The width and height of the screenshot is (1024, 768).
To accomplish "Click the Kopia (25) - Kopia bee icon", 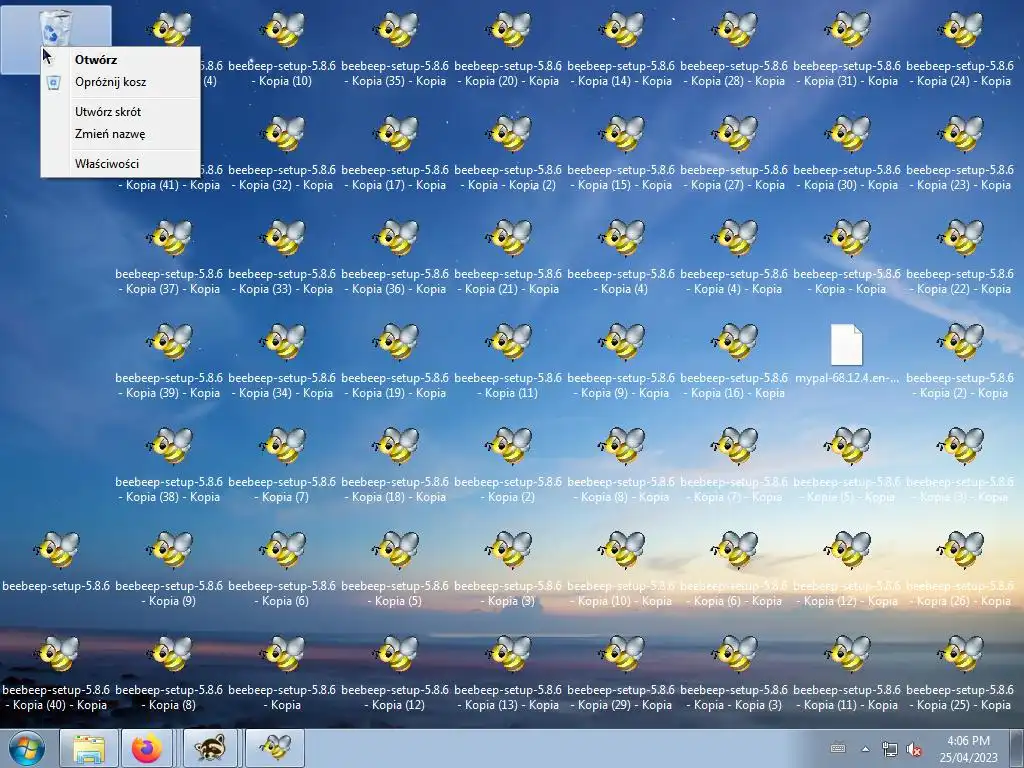I will 960,652.
